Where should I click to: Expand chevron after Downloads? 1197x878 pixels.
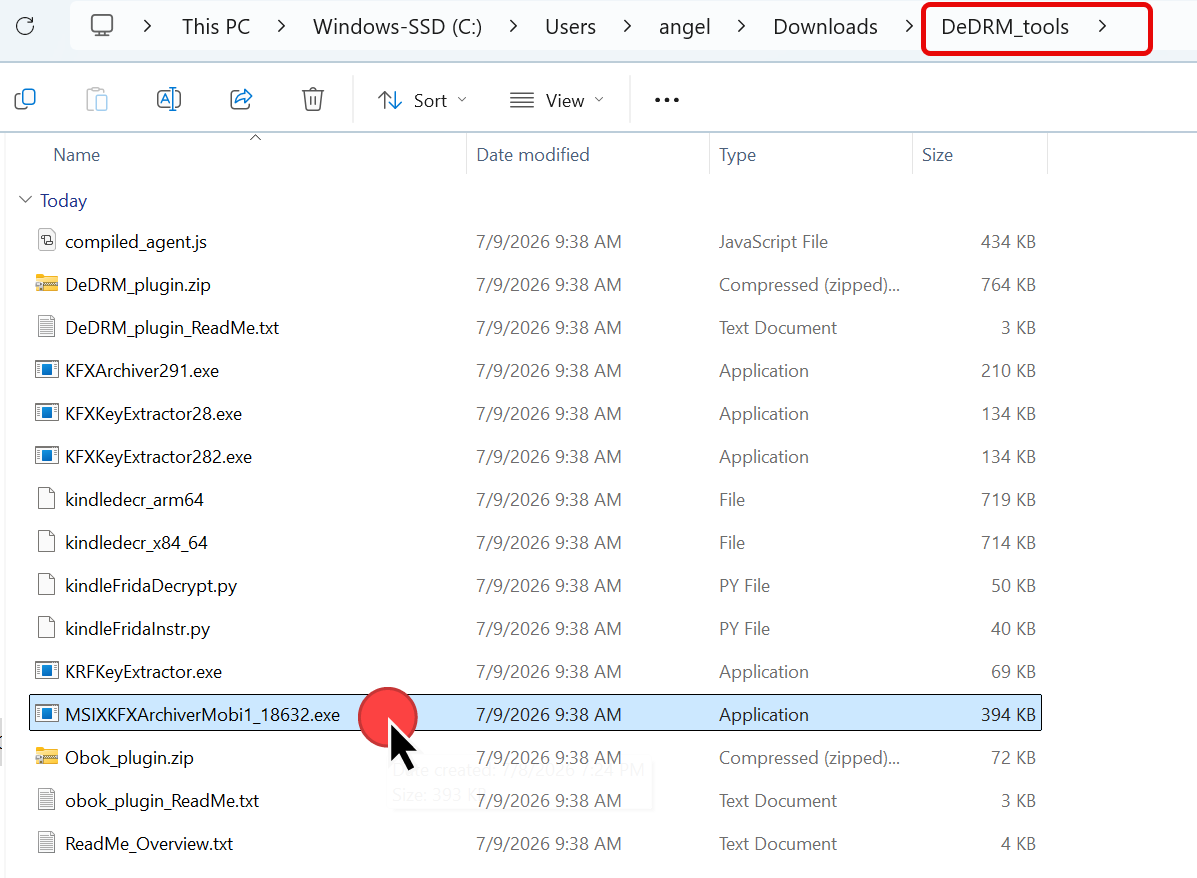pos(908,26)
